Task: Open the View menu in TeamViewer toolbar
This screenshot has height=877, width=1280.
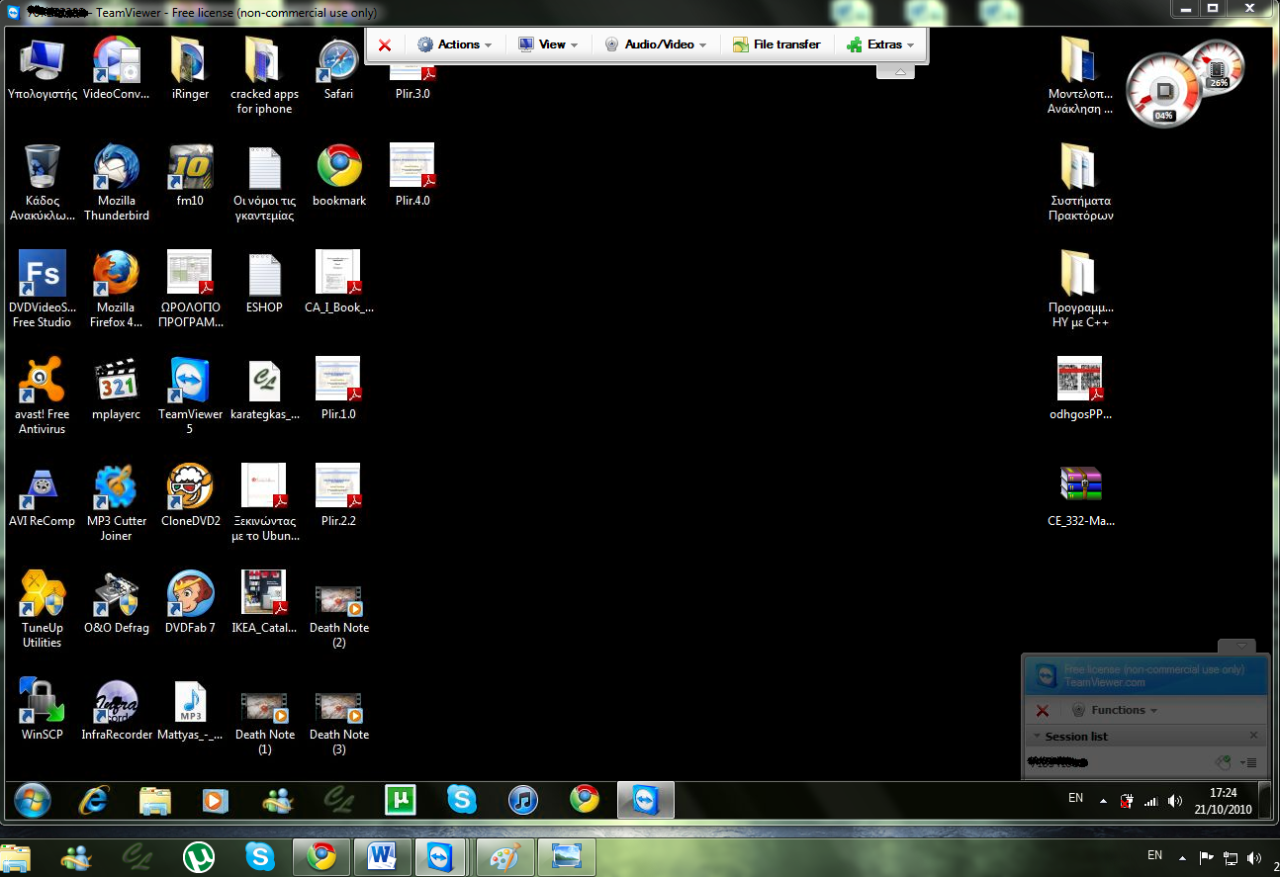Action: click(548, 45)
